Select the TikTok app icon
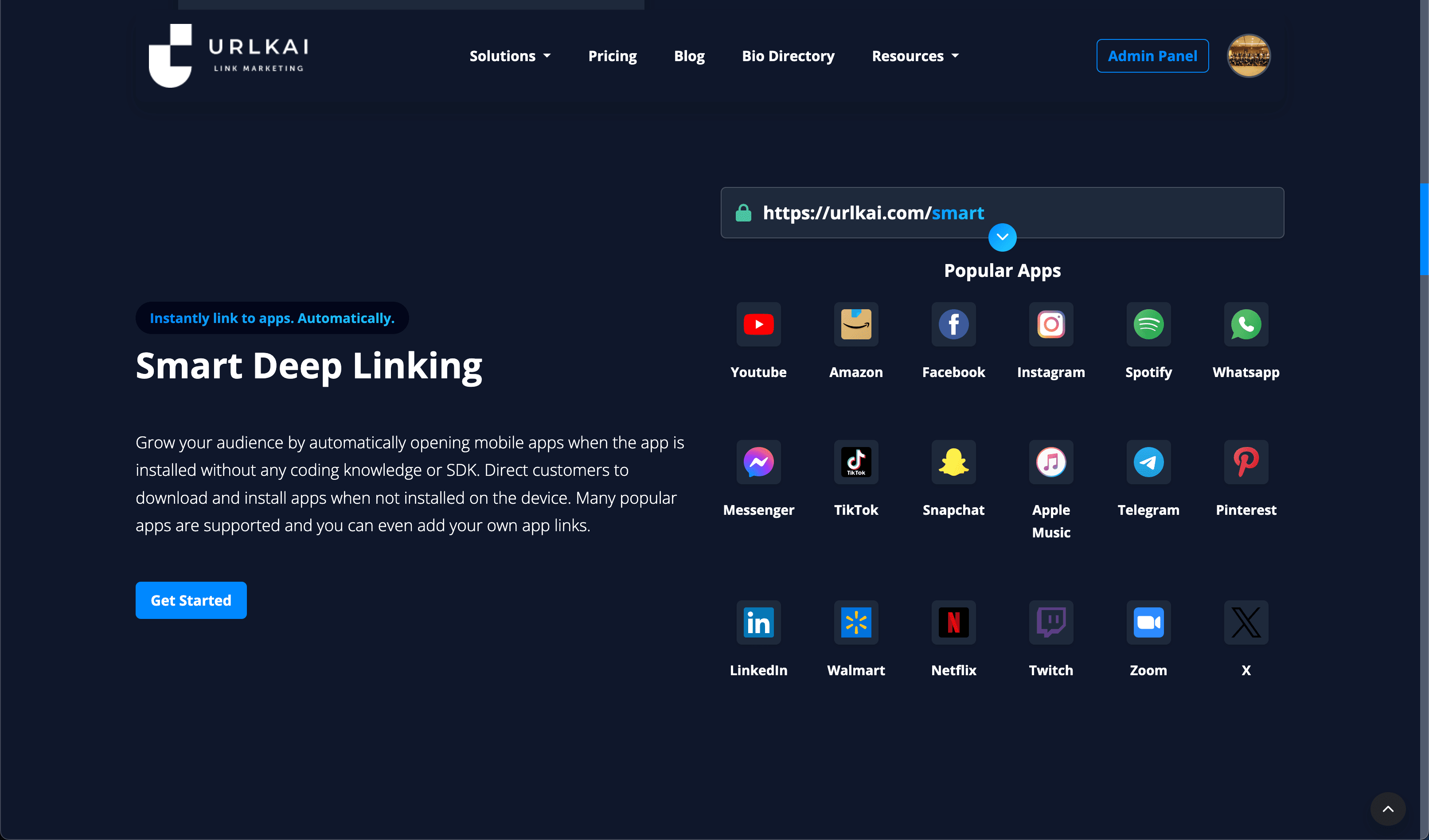This screenshot has height=840, width=1429. (856, 462)
